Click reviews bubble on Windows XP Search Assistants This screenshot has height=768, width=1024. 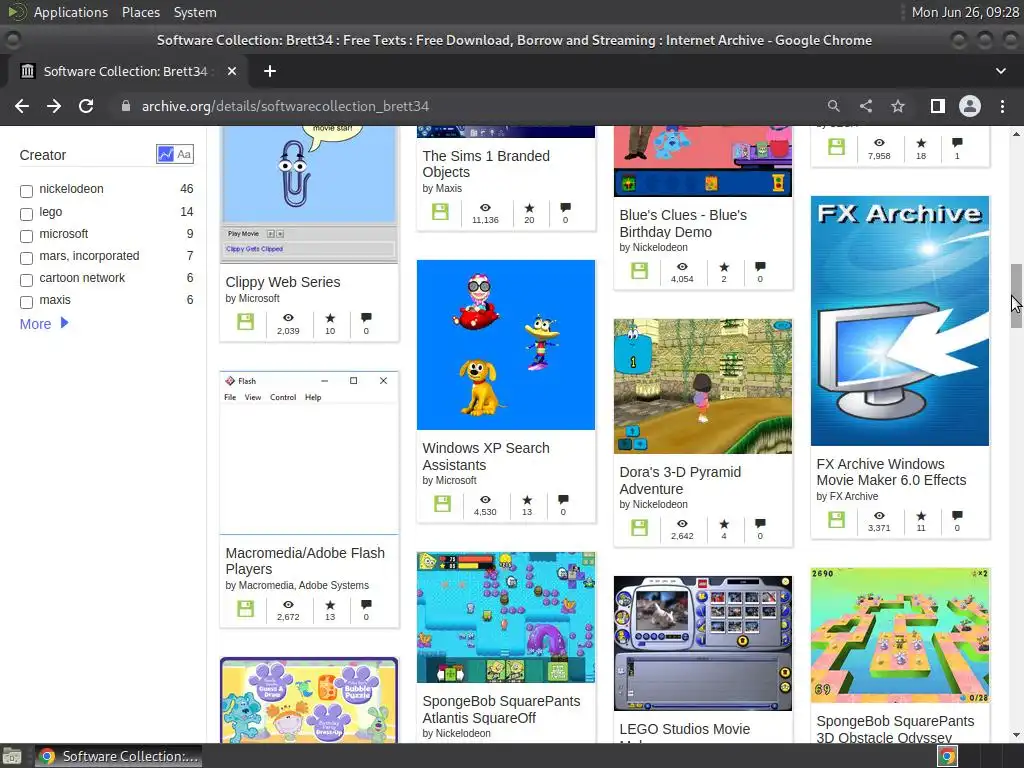click(563, 500)
